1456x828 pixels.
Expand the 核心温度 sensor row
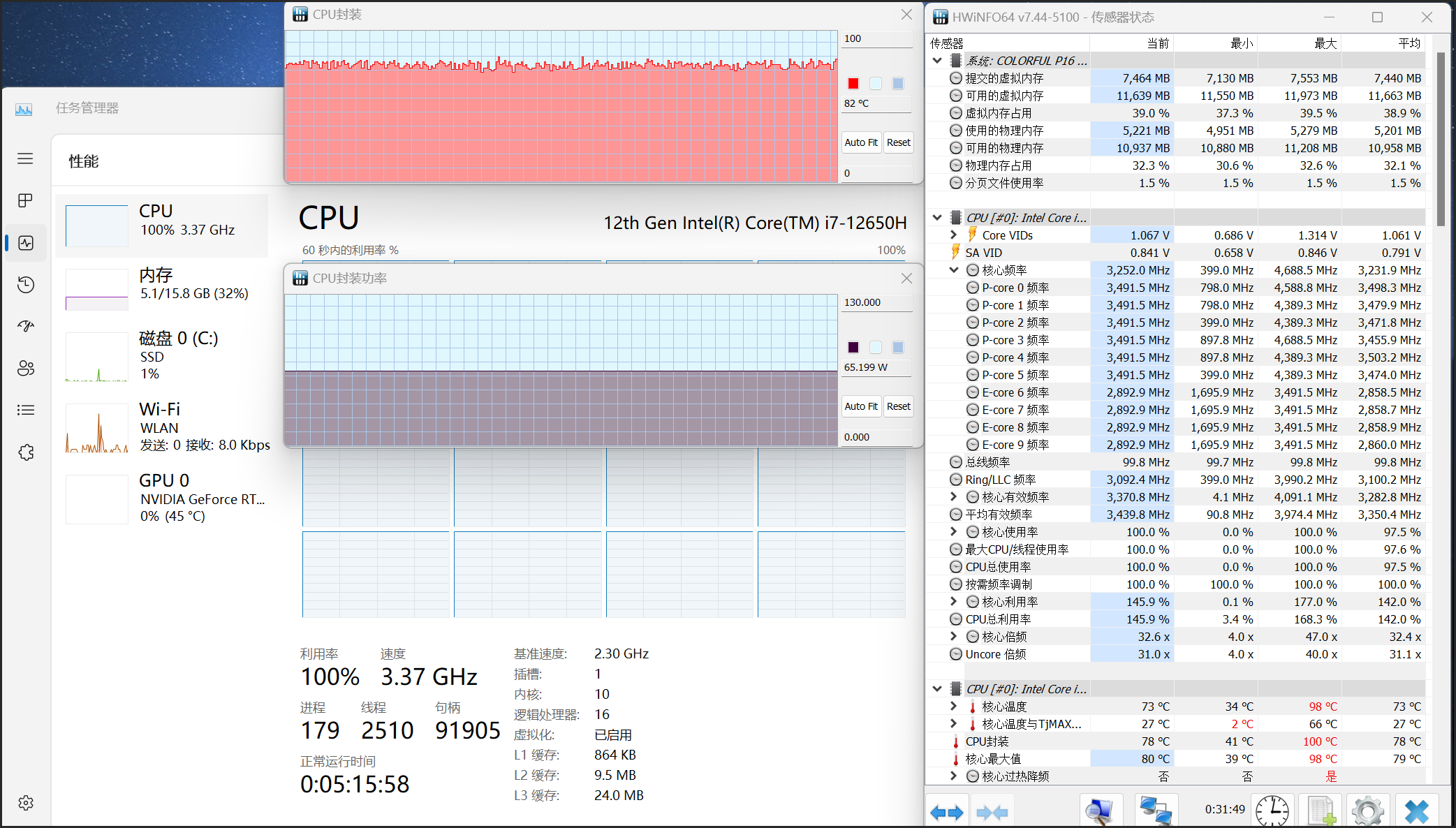(x=954, y=707)
